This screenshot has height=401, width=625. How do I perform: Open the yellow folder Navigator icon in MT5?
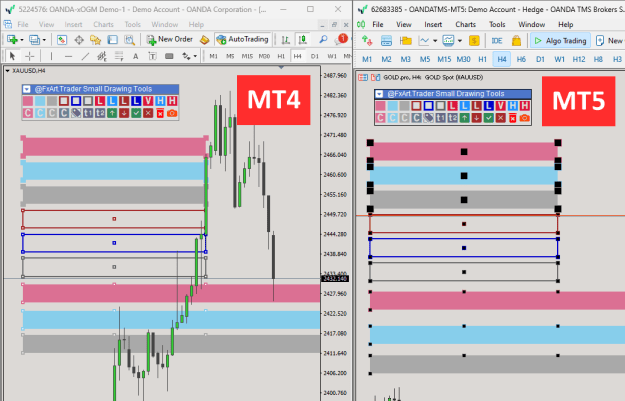(405, 41)
